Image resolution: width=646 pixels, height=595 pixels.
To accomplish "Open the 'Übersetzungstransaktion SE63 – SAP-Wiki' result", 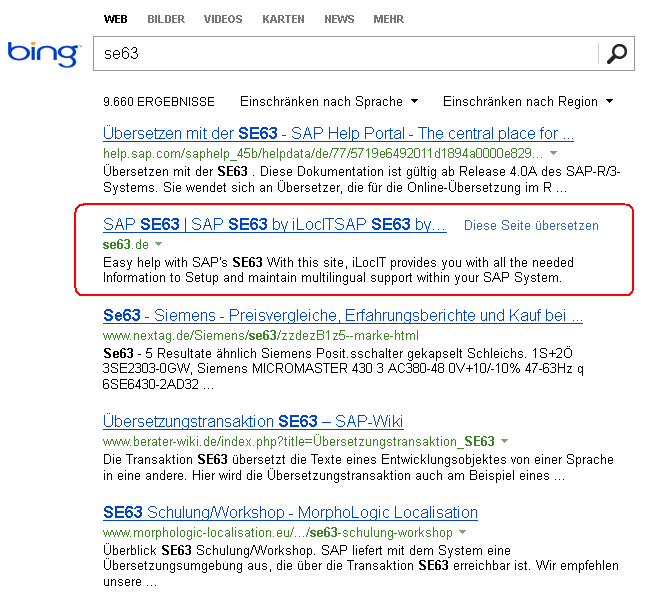I will coord(253,421).
